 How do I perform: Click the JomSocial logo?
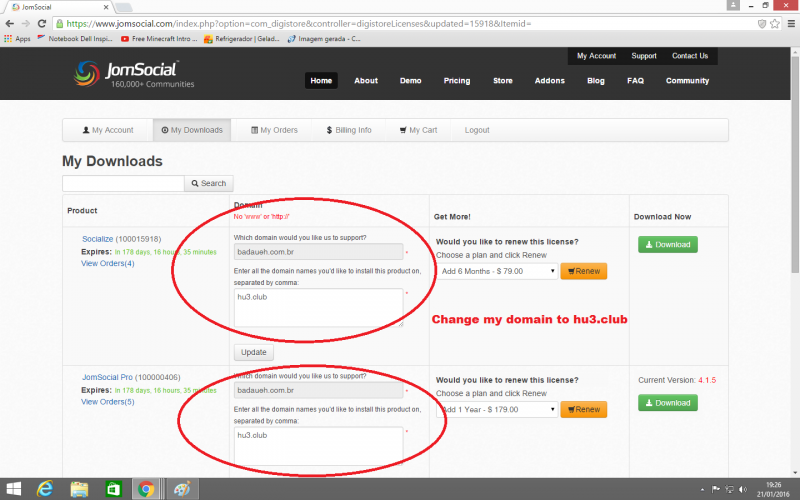tap(134, 74)
